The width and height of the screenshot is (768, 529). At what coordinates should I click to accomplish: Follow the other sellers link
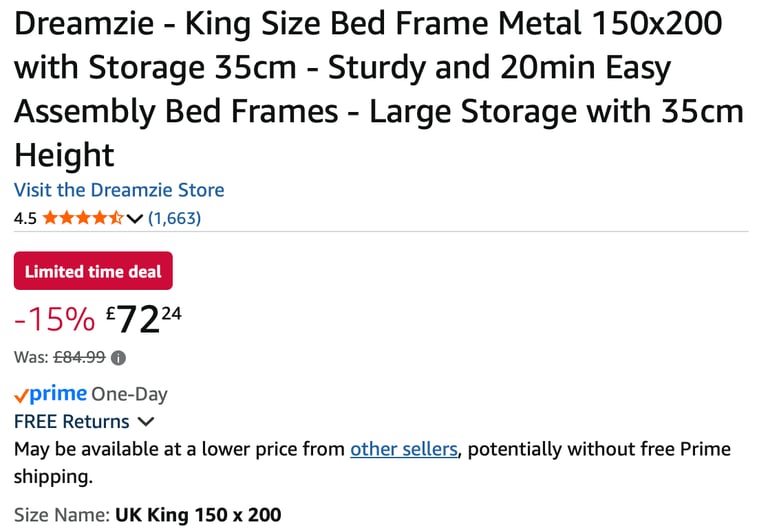point(404,449)
